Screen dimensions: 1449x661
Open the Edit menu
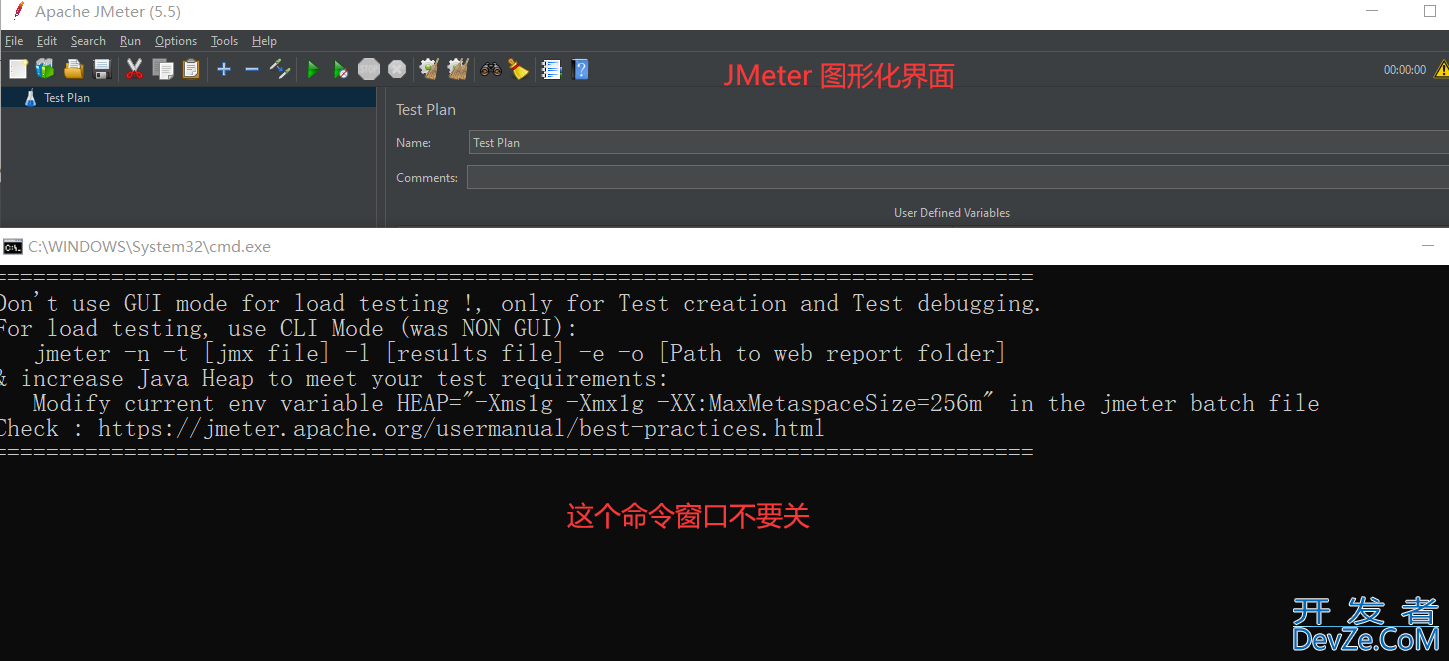coord(47,41)
